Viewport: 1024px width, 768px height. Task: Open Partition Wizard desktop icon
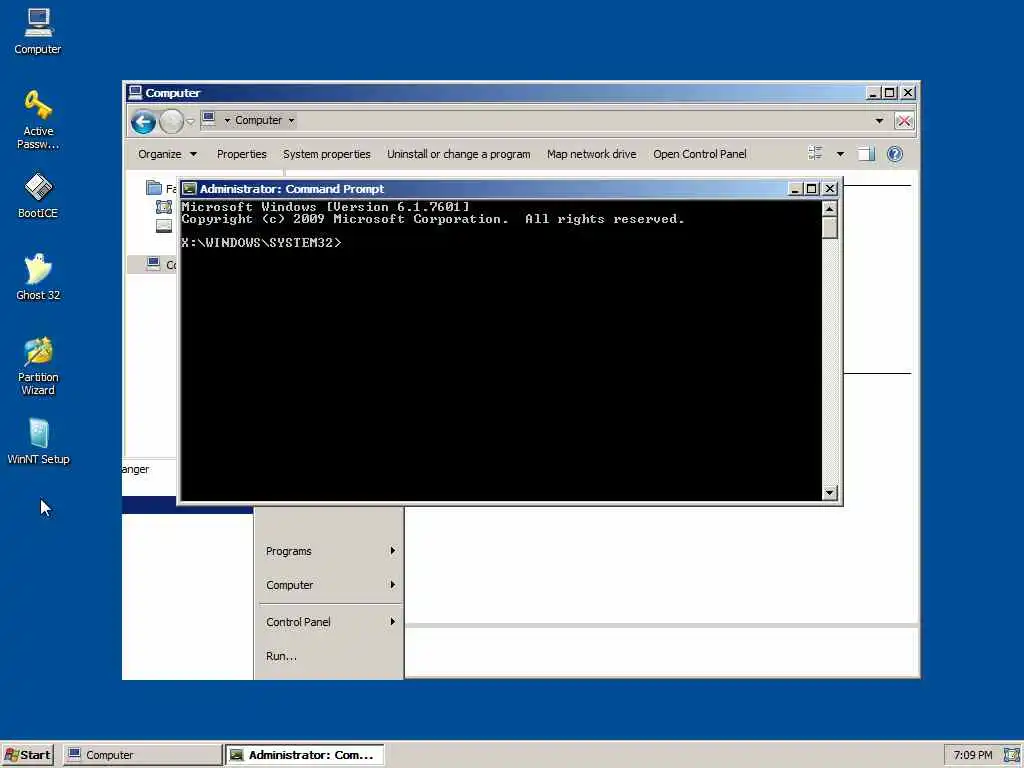click(38, 366)
